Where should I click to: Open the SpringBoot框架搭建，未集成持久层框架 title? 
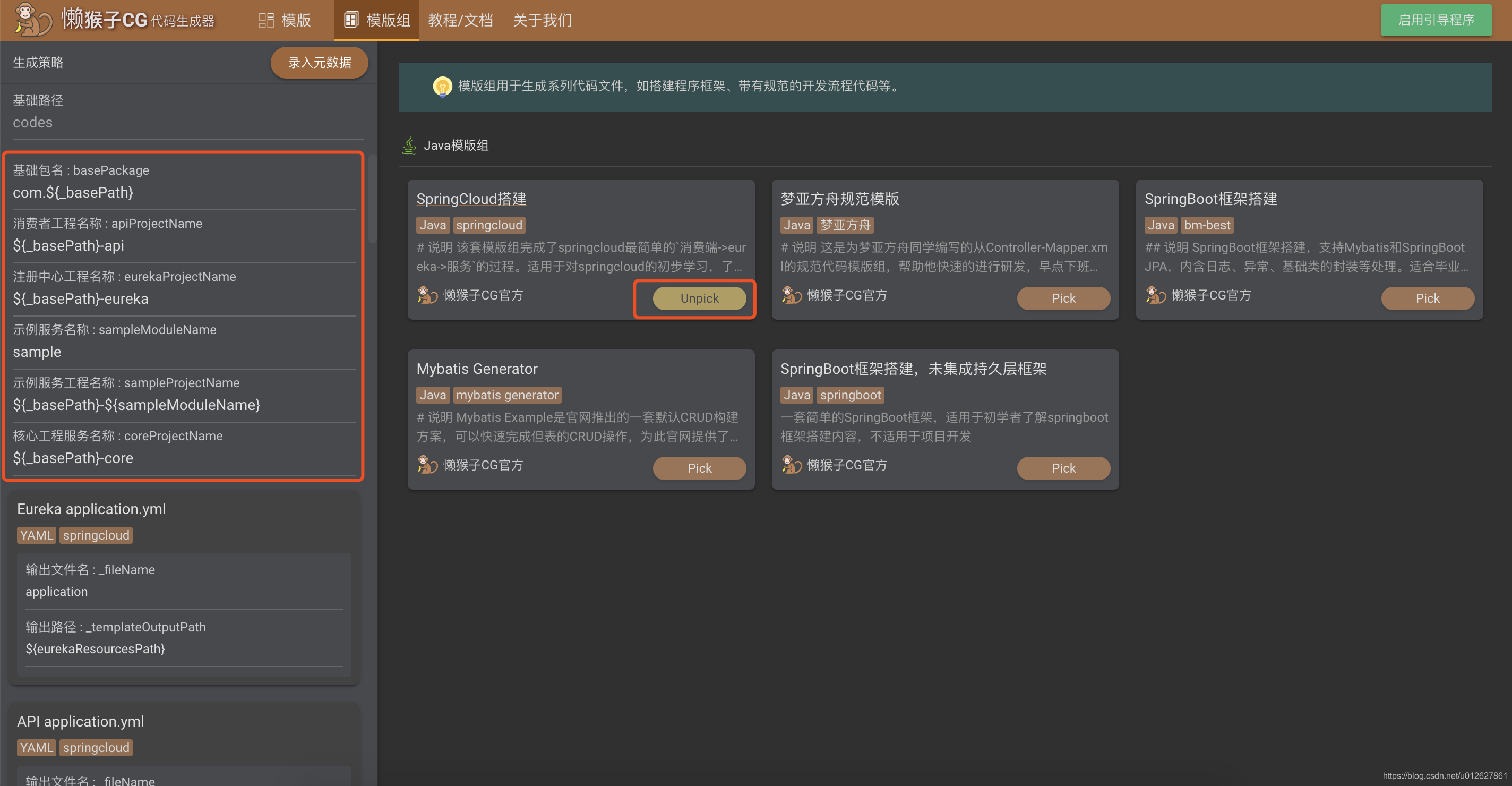click(913, 369)
